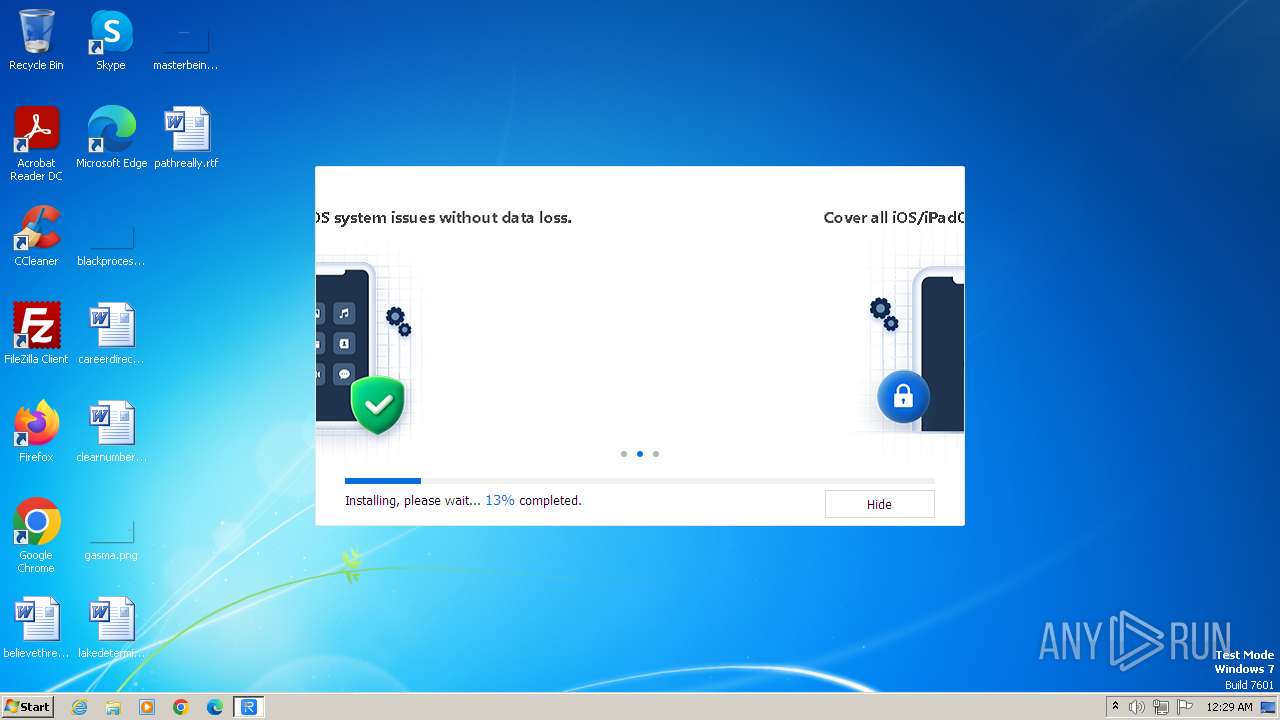Viewport: 1280px width, 720px height.
Task: Open the Action Center flag icon
Action: (1185, 707)
